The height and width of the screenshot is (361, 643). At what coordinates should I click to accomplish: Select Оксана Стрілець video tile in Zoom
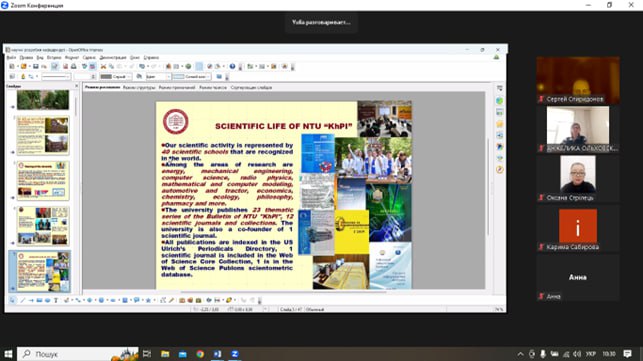(578, 179)
